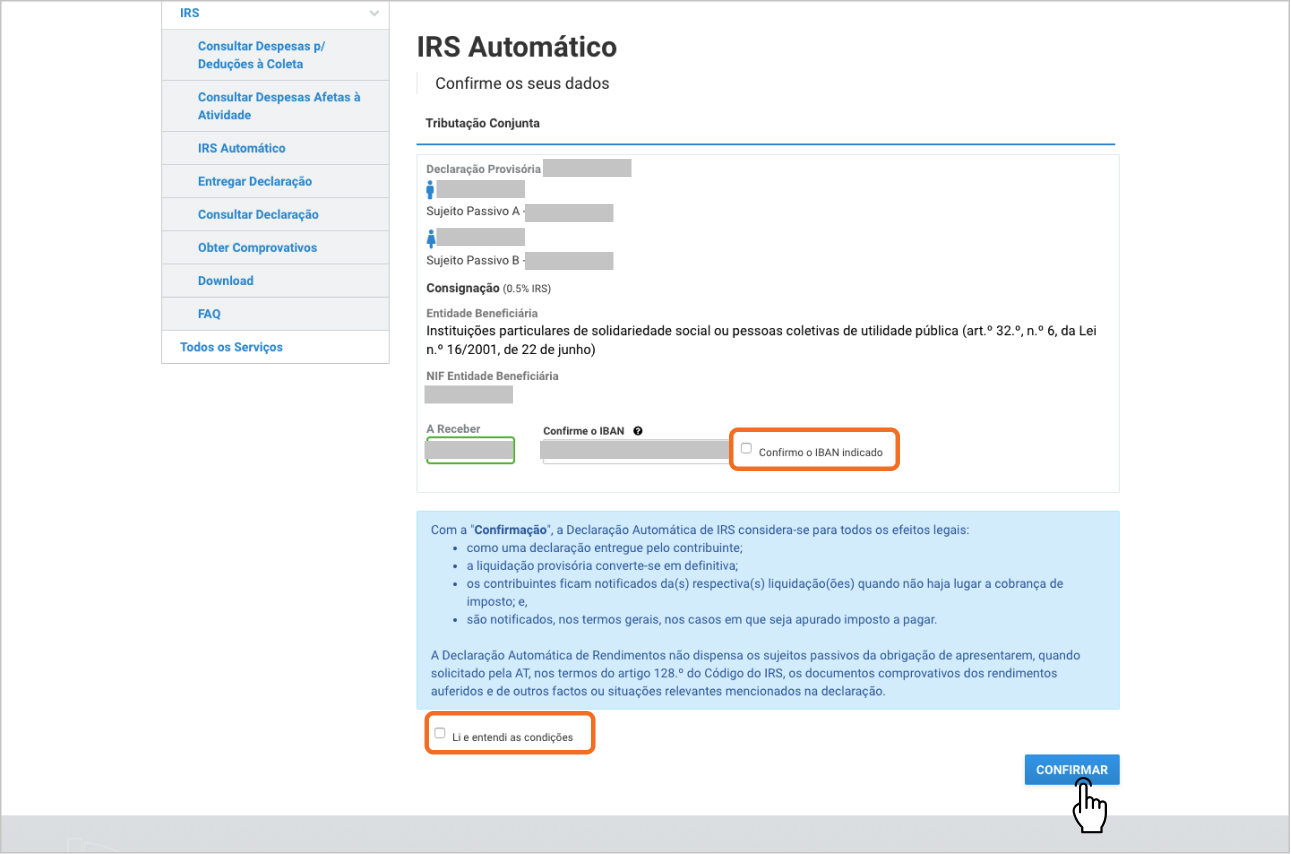Open Consultar Despesas p/ Deduções à Coleta

click(261, 55)
